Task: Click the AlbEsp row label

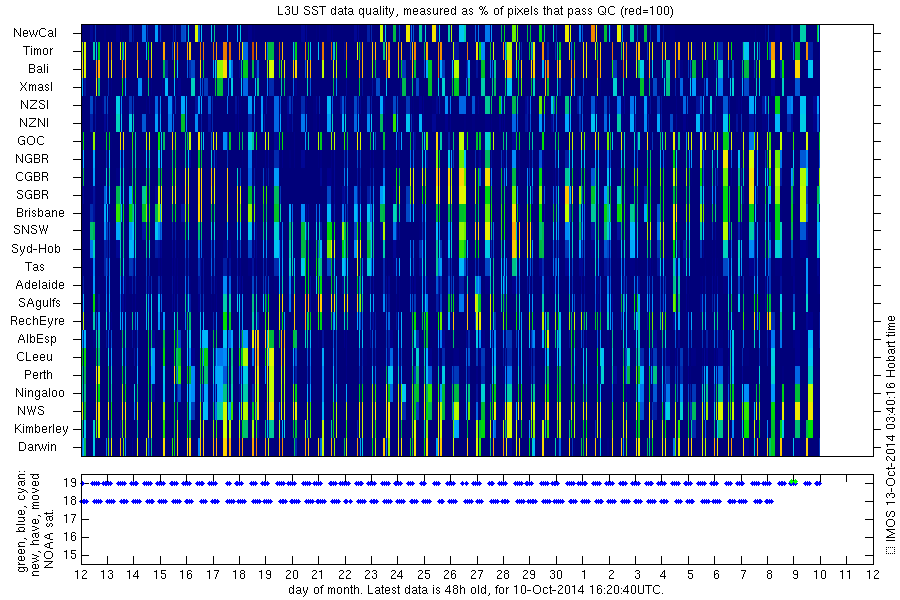Action: [x=37, y=339]
